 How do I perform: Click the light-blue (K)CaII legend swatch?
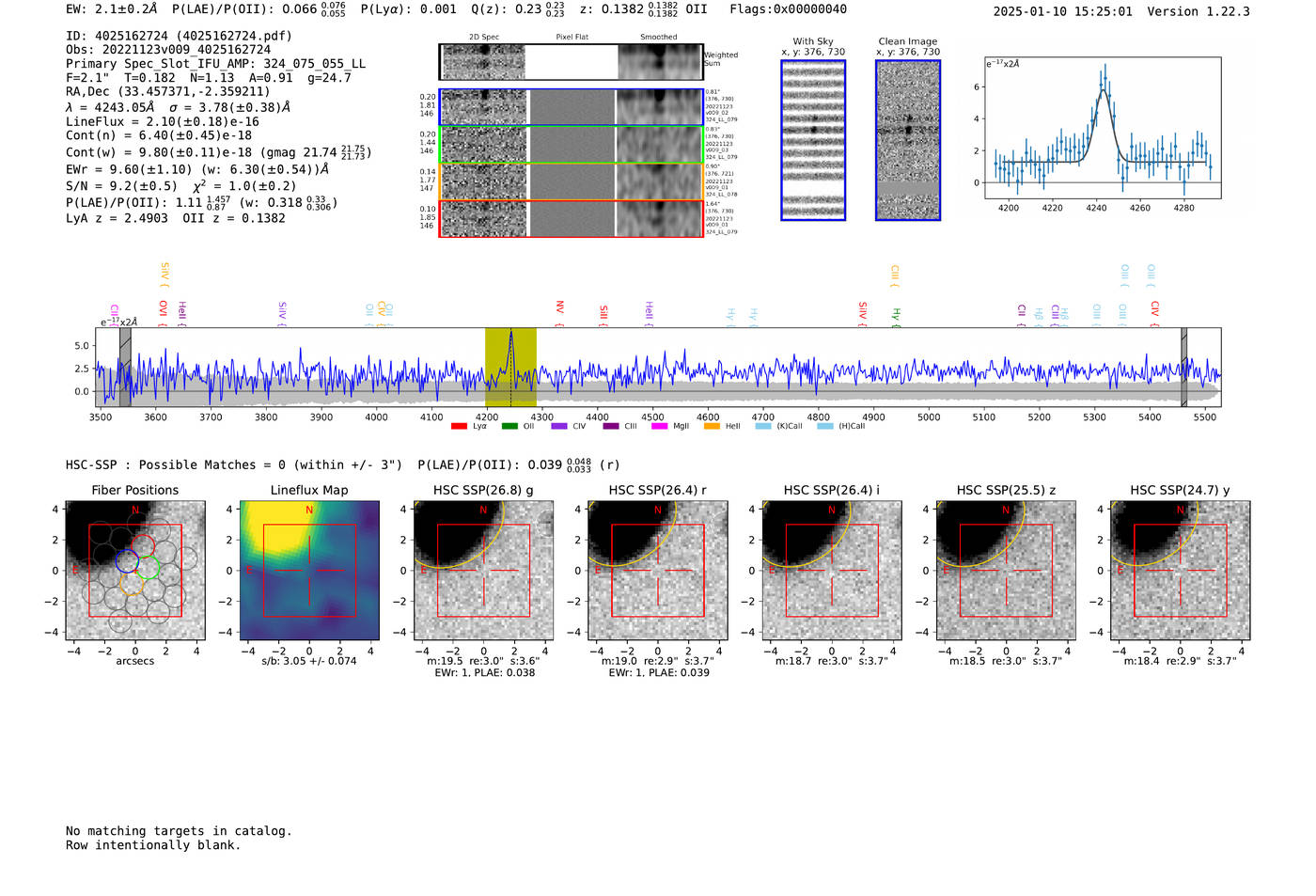point(762,427)
